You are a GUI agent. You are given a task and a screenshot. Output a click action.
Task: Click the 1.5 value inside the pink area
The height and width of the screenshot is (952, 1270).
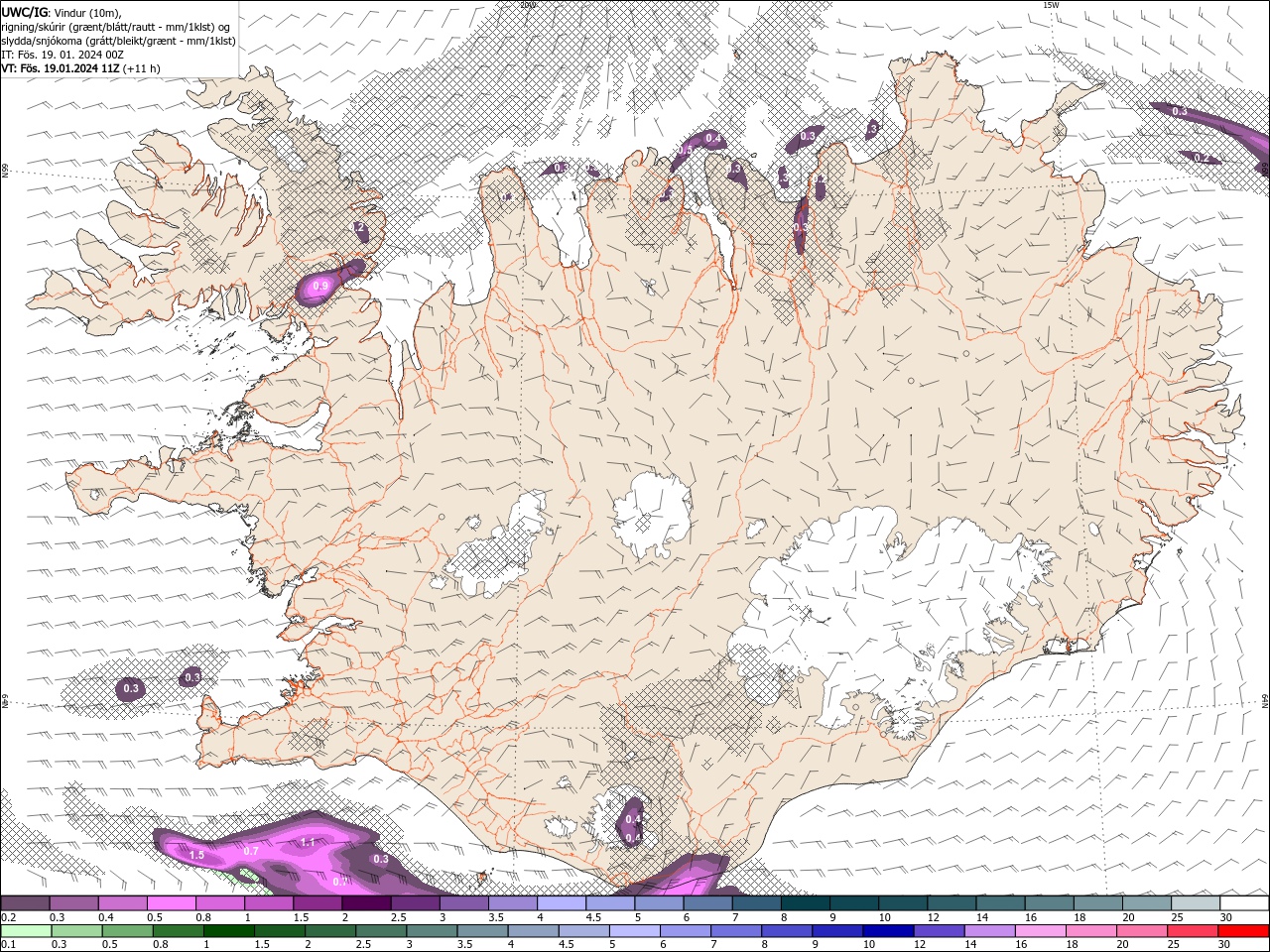pos(196,855)
